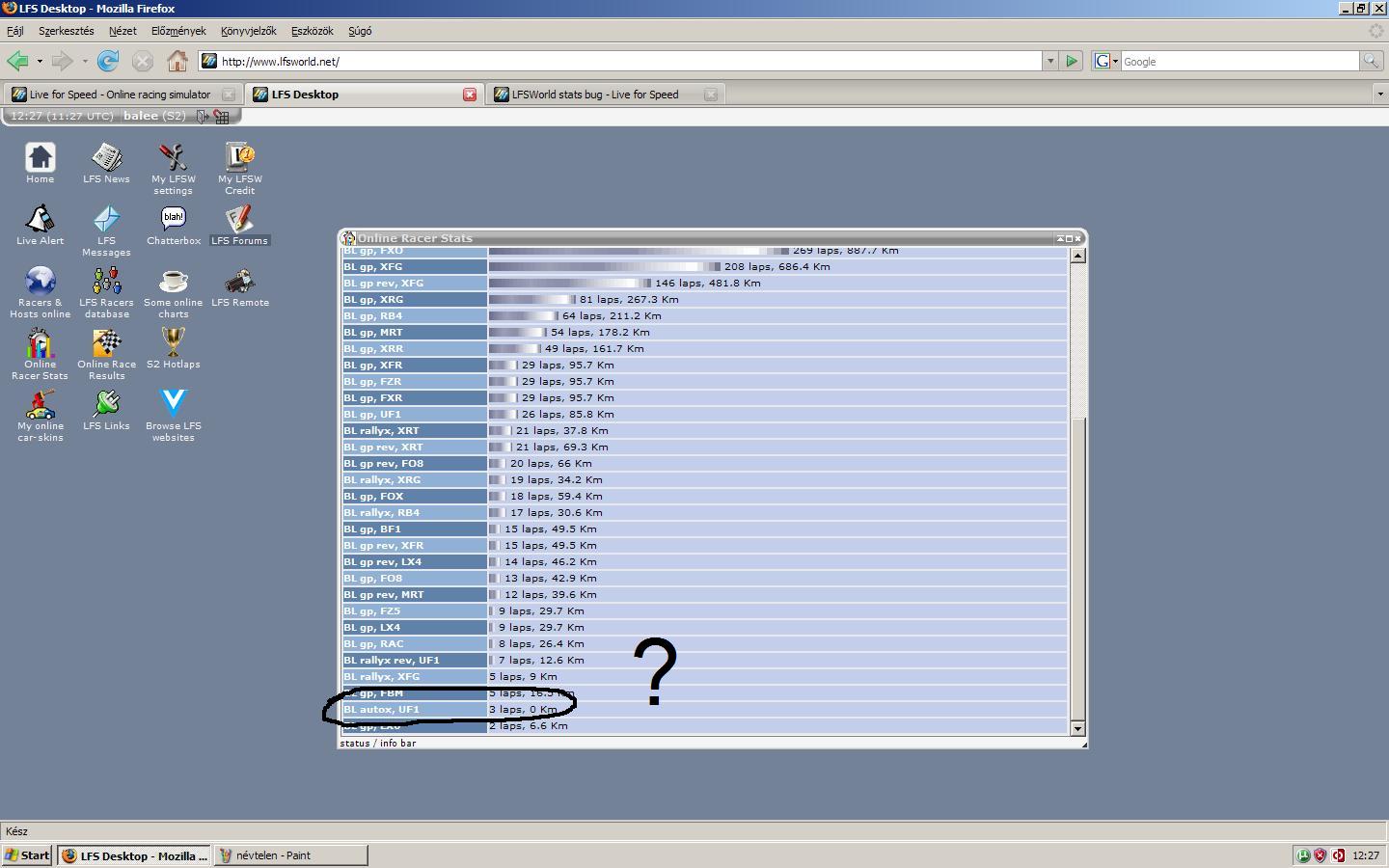Reload the page with the refresh icon
1389x868 pixels.
(108, 62)
